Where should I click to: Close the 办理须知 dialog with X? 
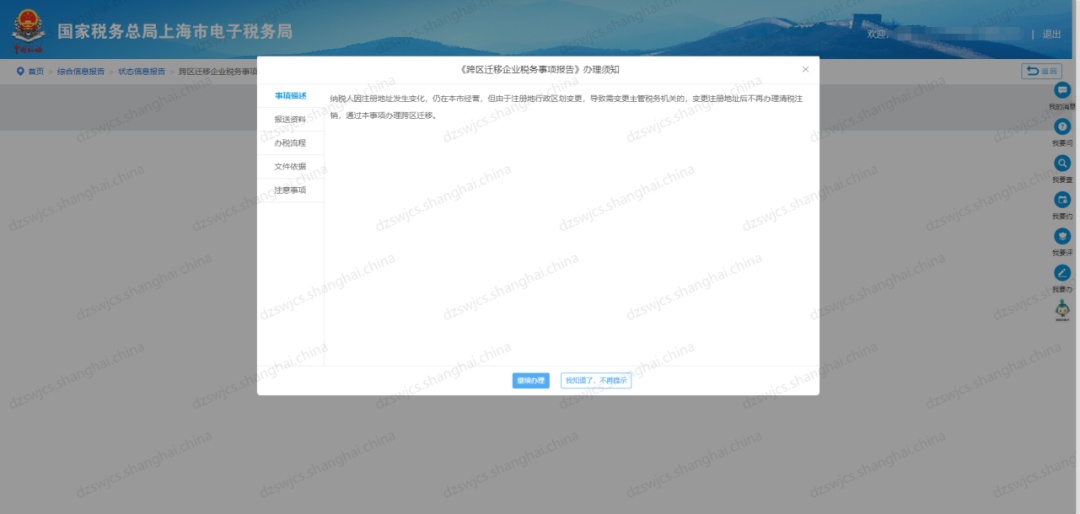click(805, 70)
